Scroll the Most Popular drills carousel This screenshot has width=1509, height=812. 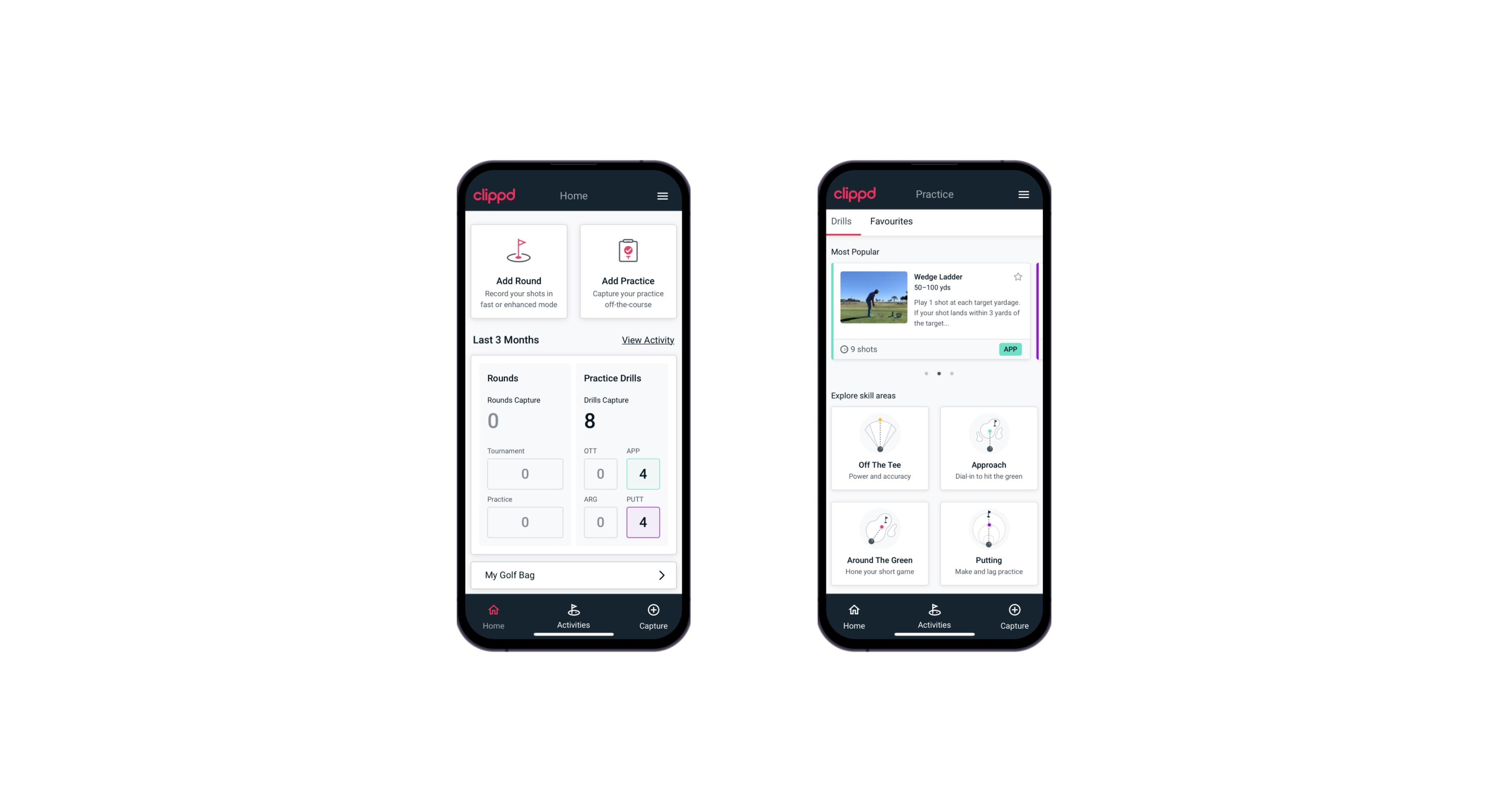[x=951, y=373]
